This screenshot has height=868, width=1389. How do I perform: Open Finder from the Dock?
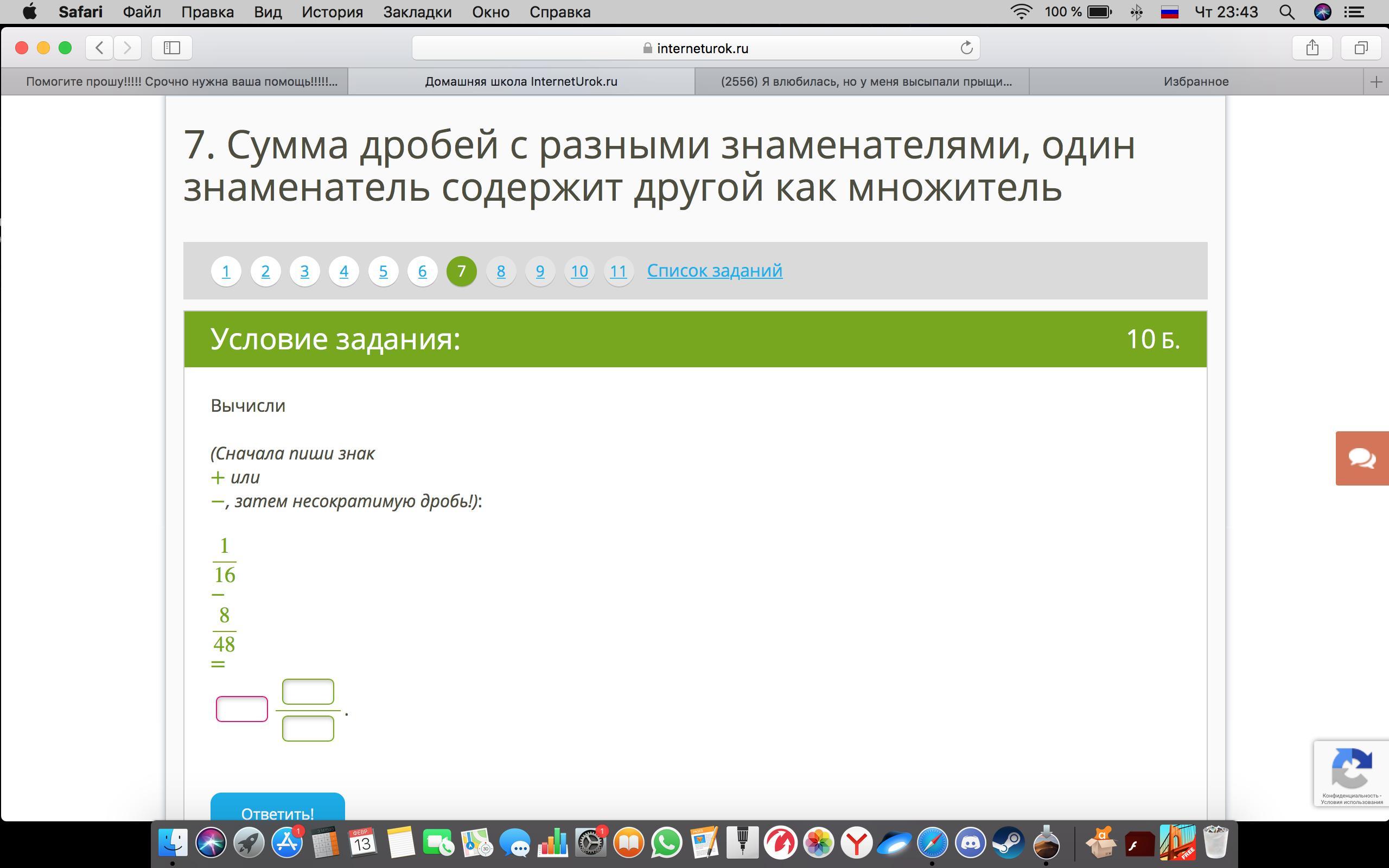(173, 843)
